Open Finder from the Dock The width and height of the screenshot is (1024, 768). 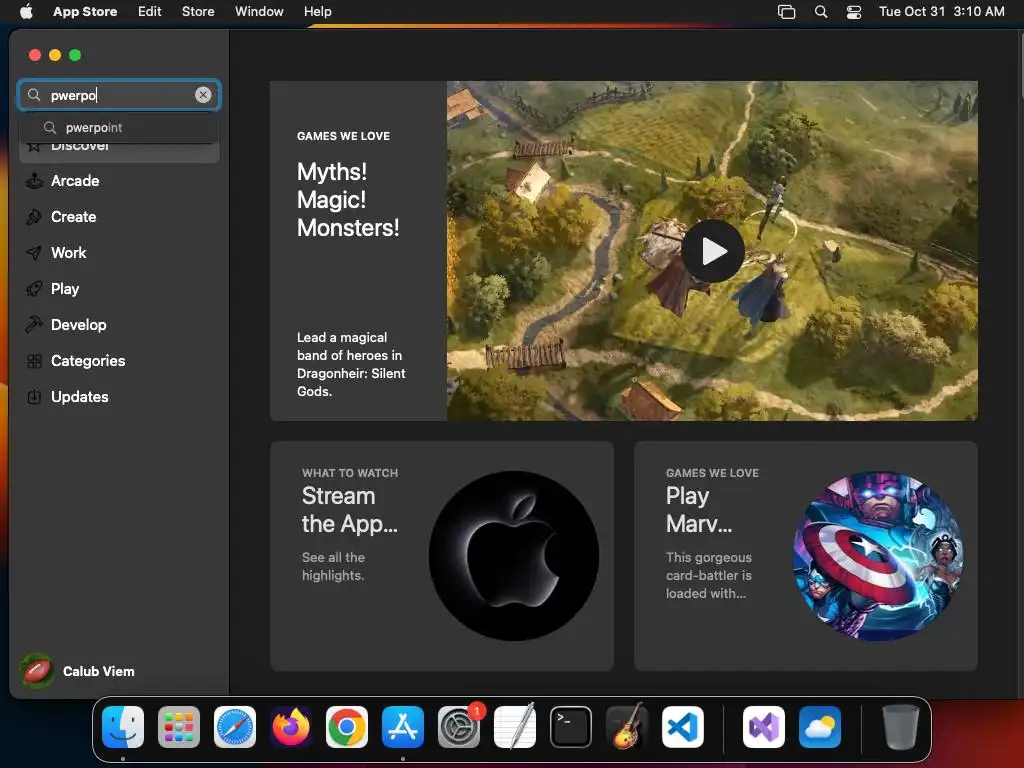(123, 727)
